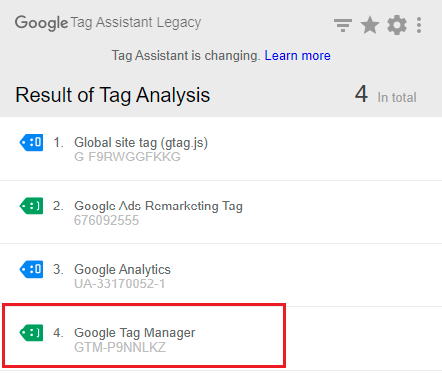Click the G-F9RWGGFKKG measurement ID
The height and width of the screenshot is (380, 442).
[x=127, y=157]
